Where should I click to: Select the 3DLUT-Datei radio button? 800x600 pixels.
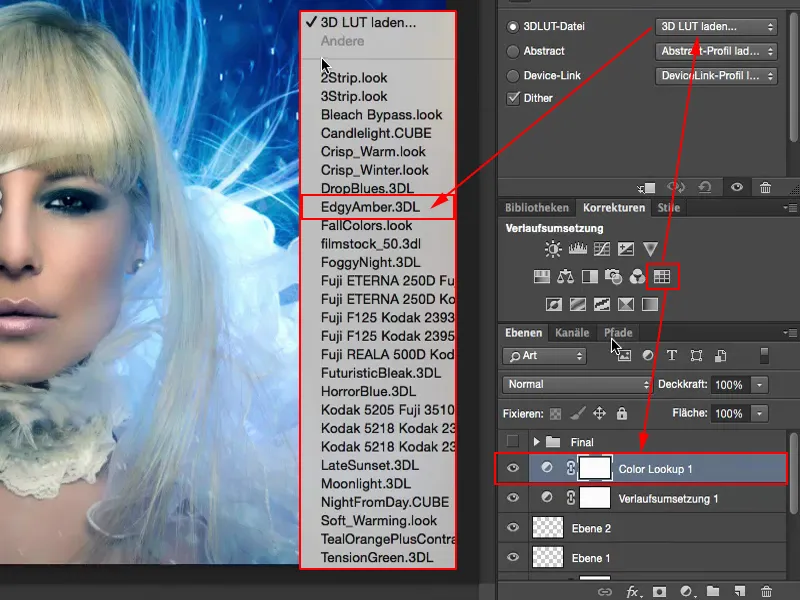click(x=513, y=27)
